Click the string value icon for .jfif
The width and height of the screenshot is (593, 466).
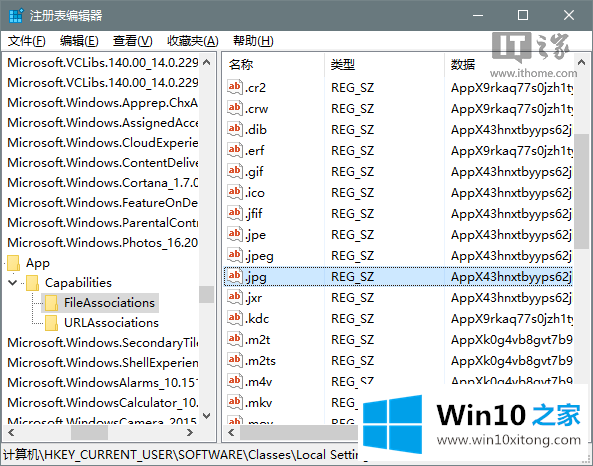coord(234,213)
